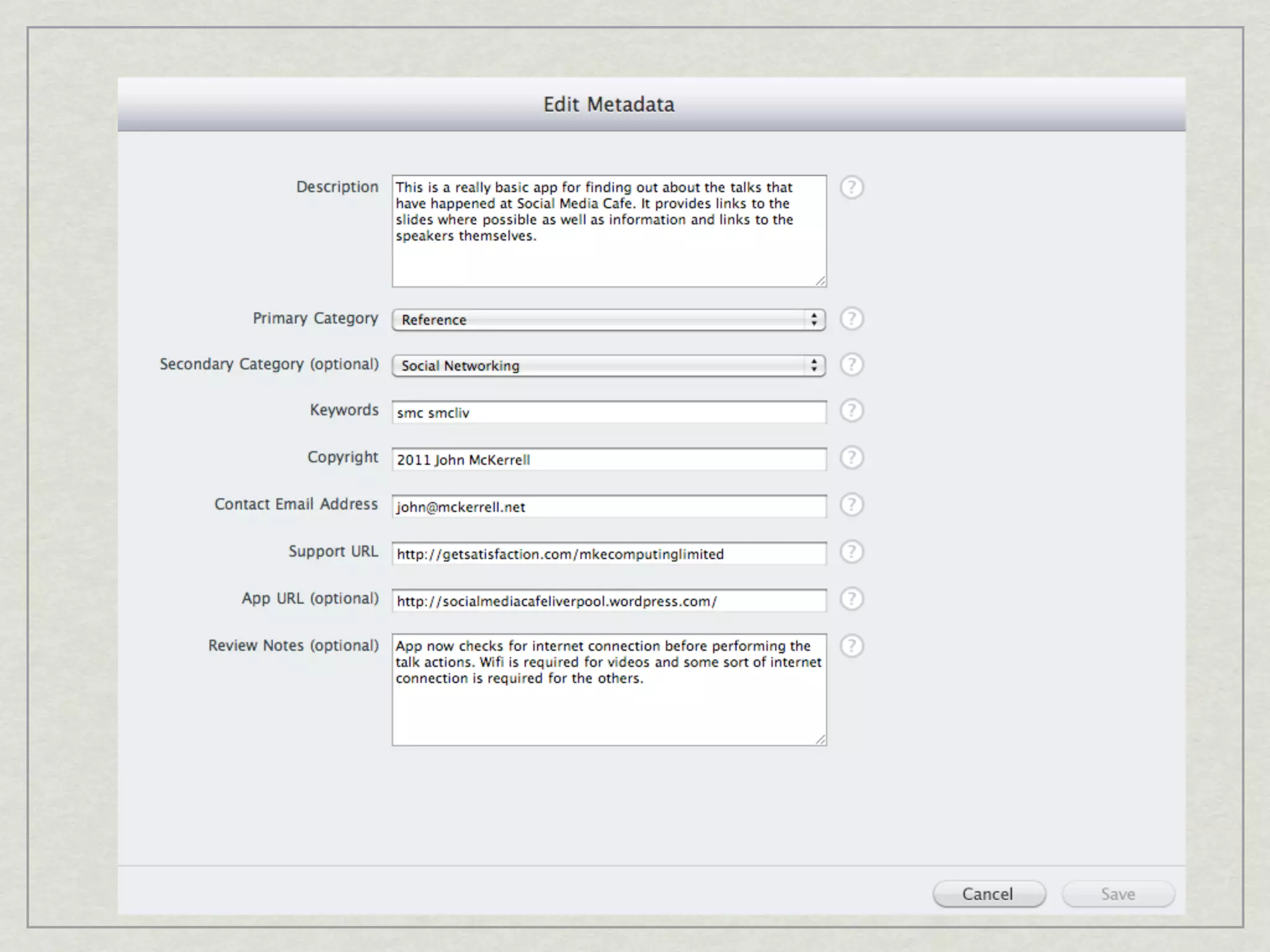Open help for Primary Category field
The width and height of the screenshot is (1270, 952).
(851, 319)
